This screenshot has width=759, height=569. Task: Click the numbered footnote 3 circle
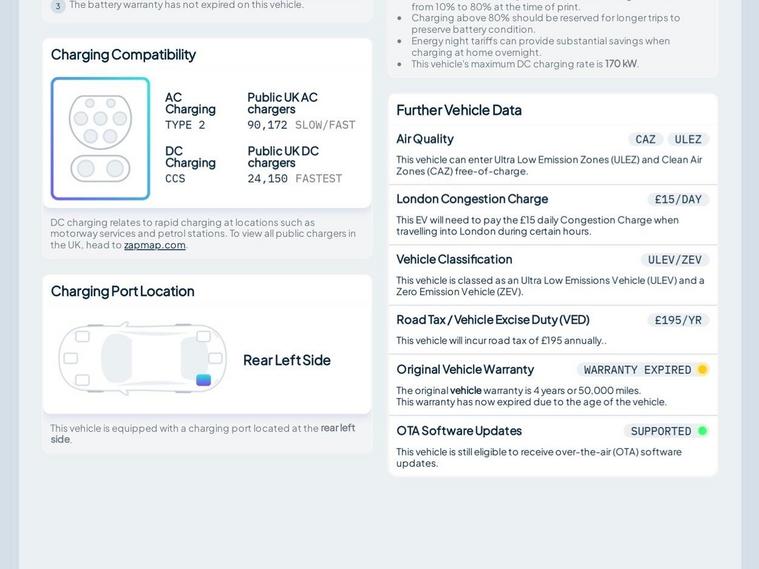point(58,6)
